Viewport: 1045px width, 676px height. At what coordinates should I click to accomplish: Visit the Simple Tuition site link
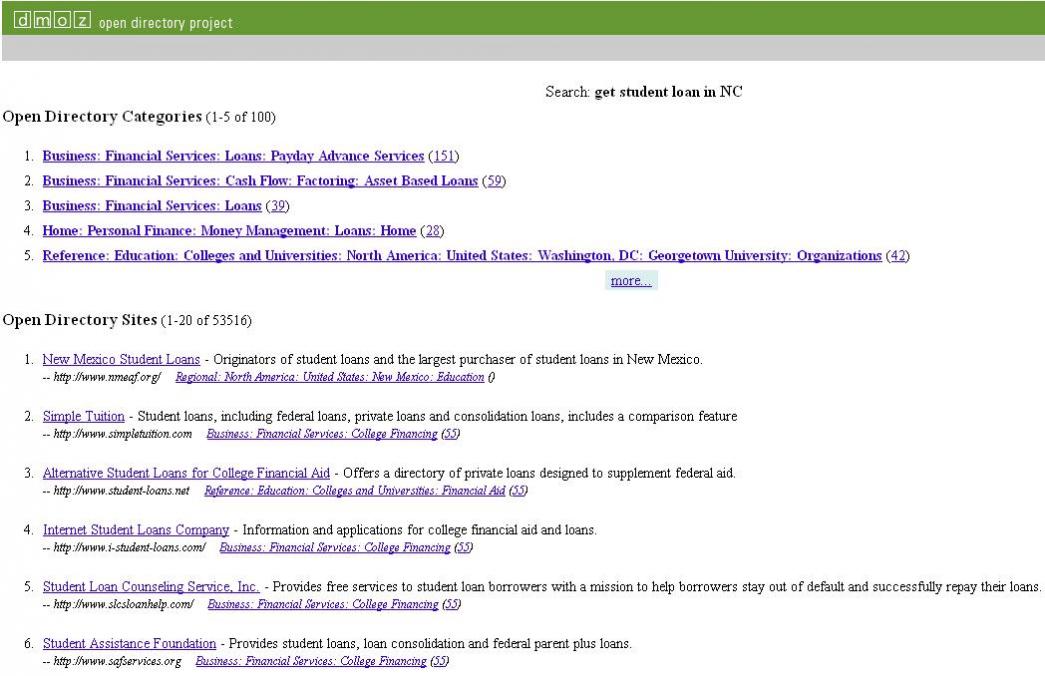83,417
